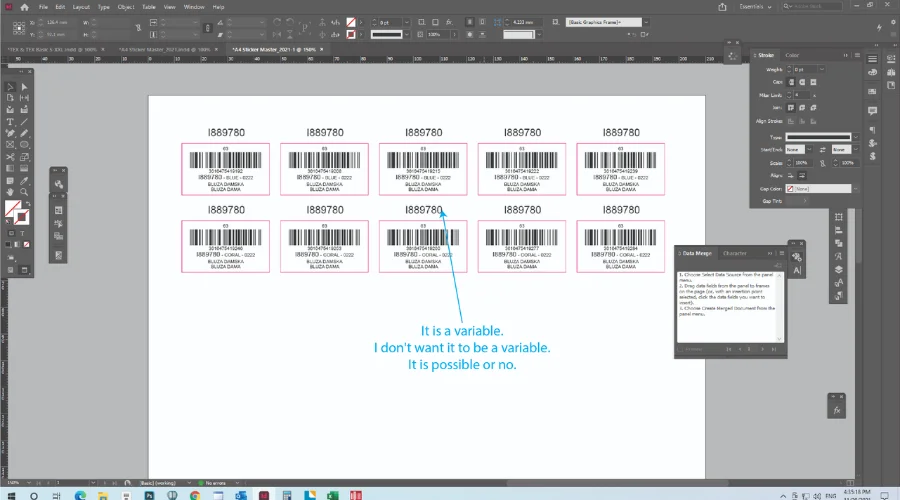Open Stroke panel flyout menu

(857, 55)
